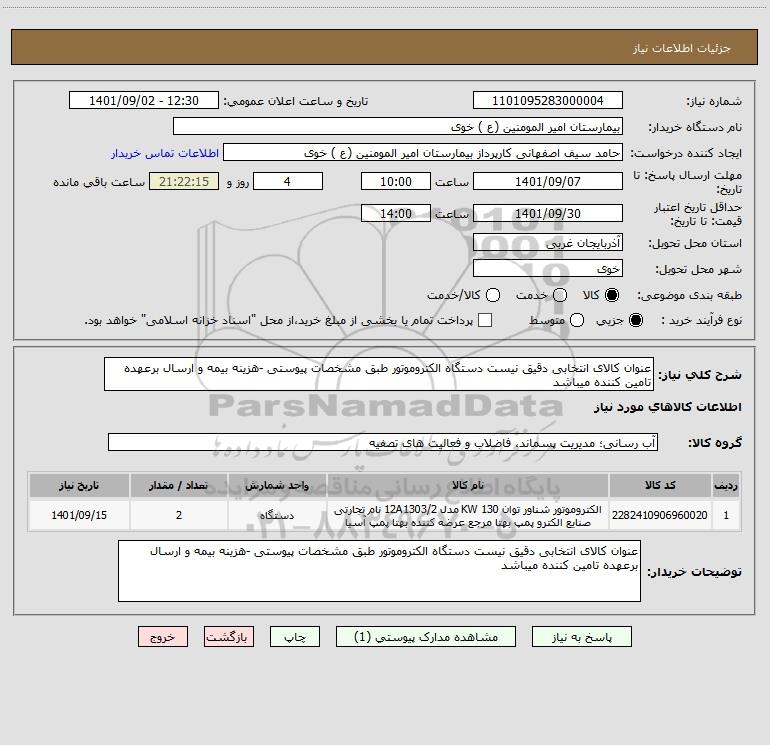Click the deadline date field 1401/09/07
Screen dimensions: 770x745
pos(548,181)
